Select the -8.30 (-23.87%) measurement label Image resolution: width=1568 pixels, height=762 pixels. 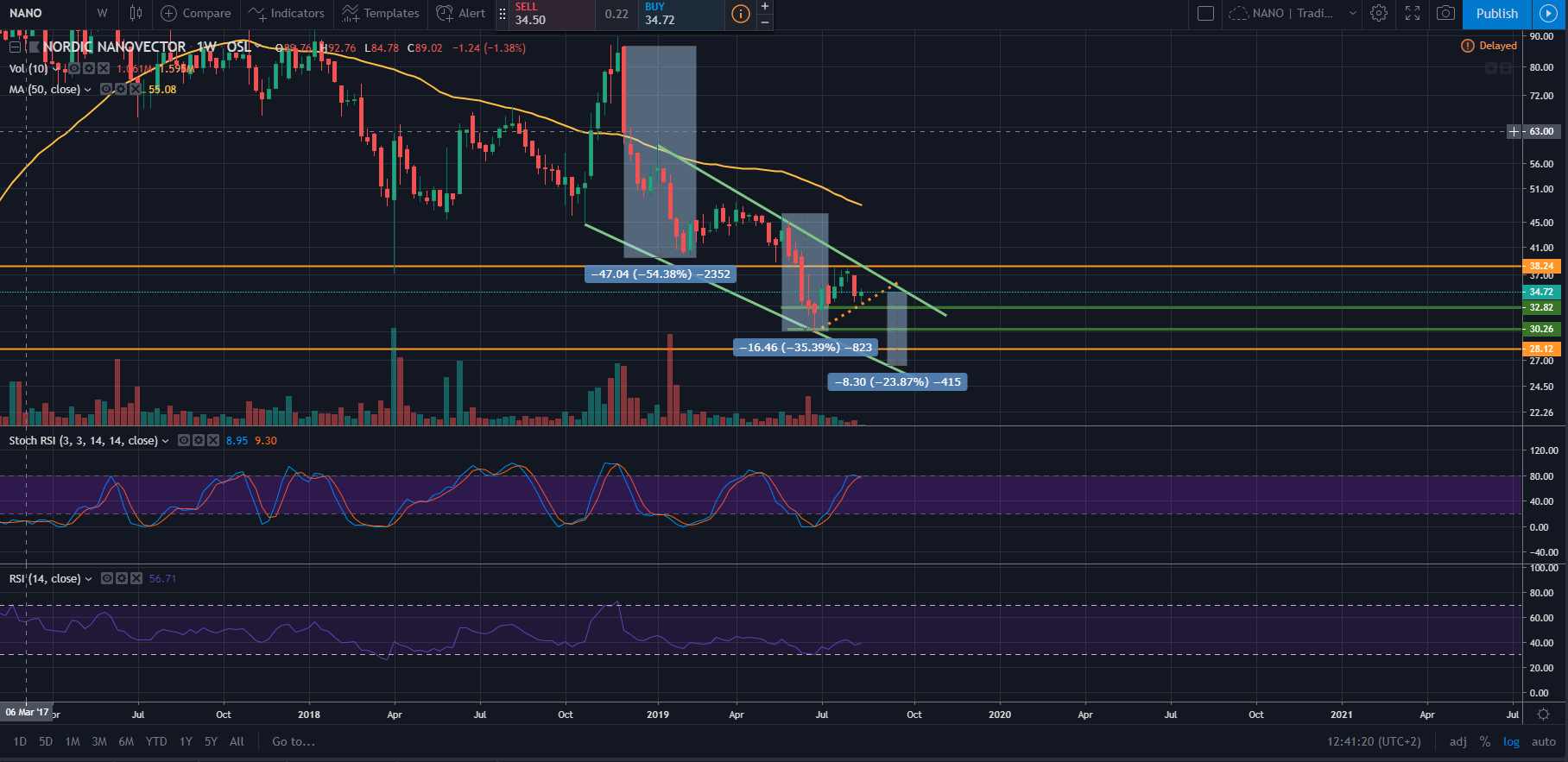tap(897, 381)
